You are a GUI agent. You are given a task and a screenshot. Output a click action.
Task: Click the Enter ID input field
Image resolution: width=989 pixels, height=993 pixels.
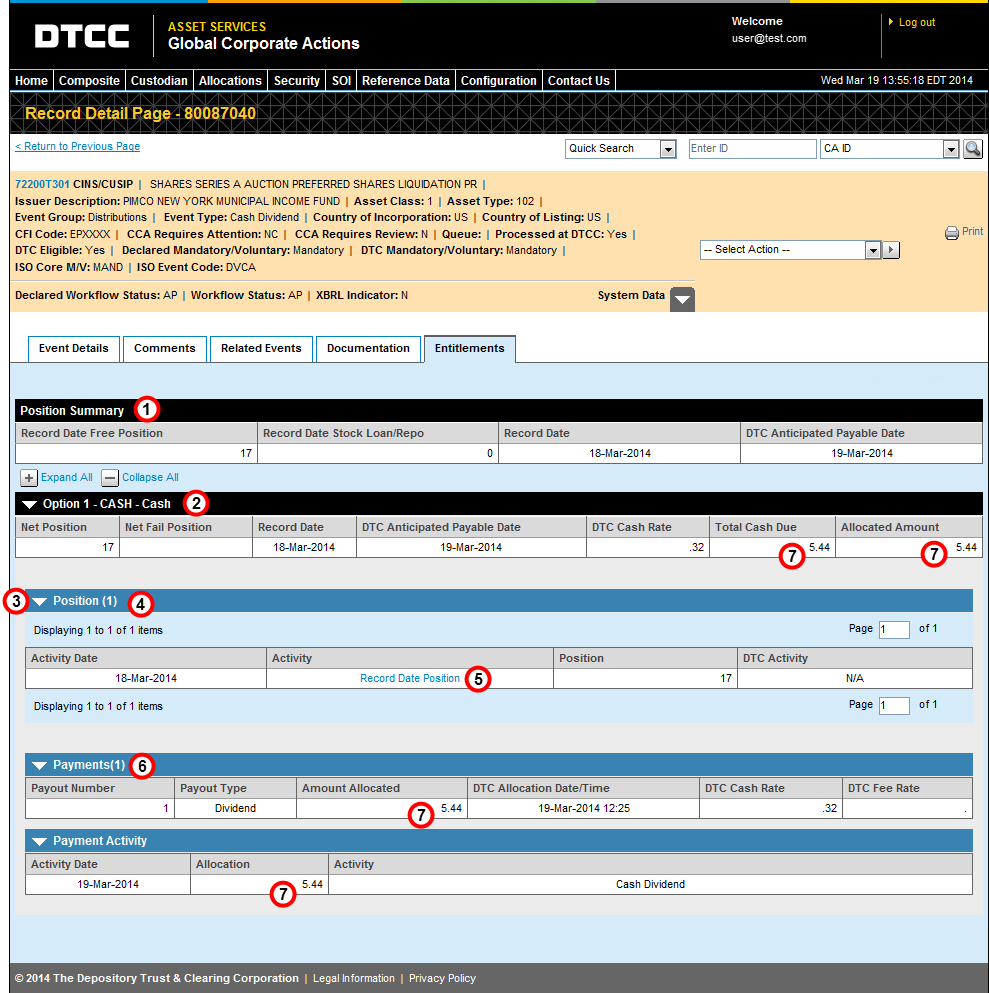pyautogui.click(x=752, y=149)
